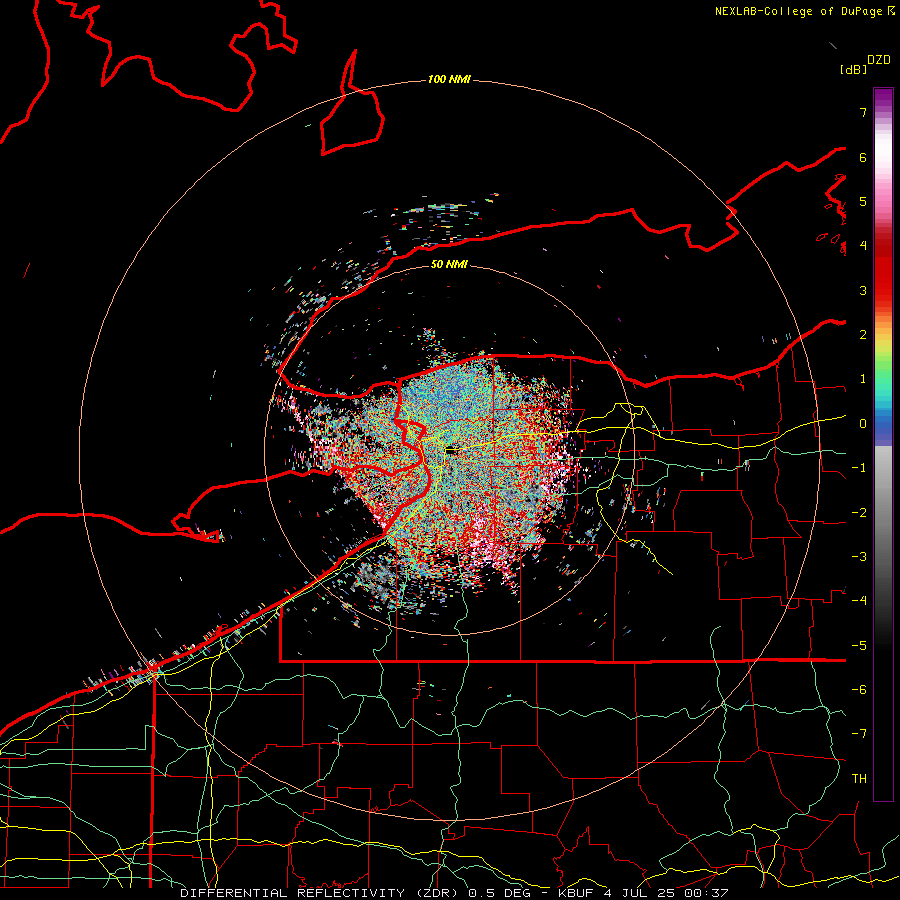Click the 0 value on the color scale
Screen dimensions: 900x900
pos(863,424)
